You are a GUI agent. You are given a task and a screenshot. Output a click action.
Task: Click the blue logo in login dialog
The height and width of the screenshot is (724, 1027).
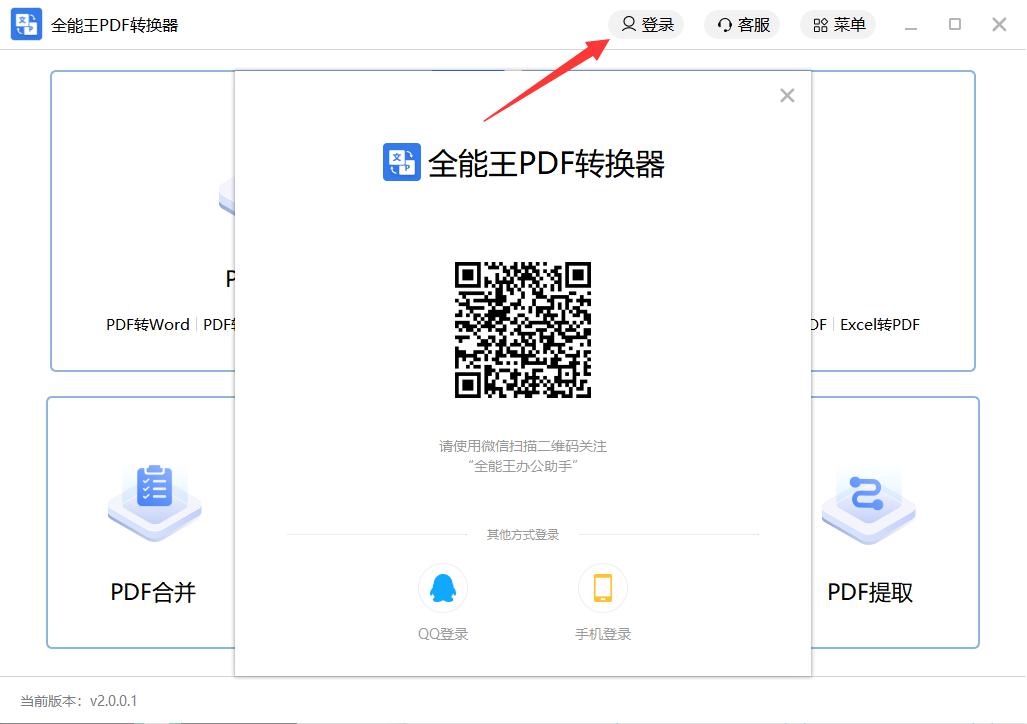tap(402, 162)
